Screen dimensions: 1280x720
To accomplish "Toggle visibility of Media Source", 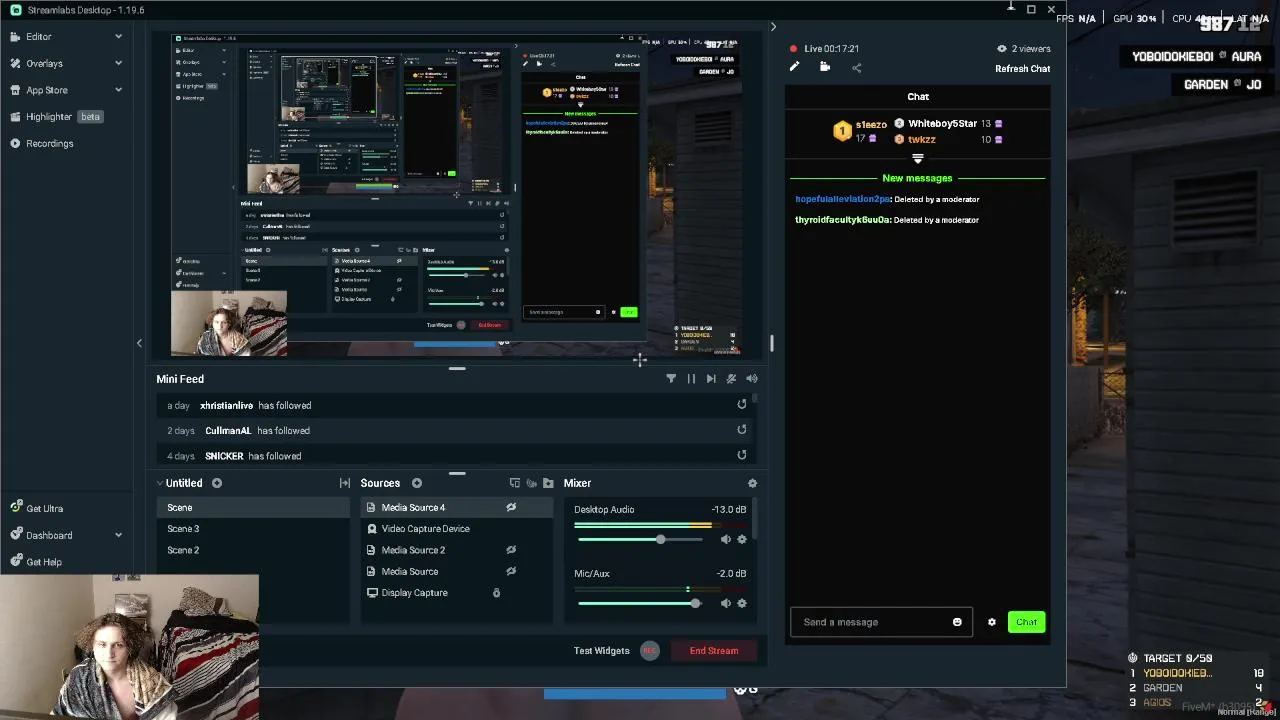I will (x=511, y=571).
